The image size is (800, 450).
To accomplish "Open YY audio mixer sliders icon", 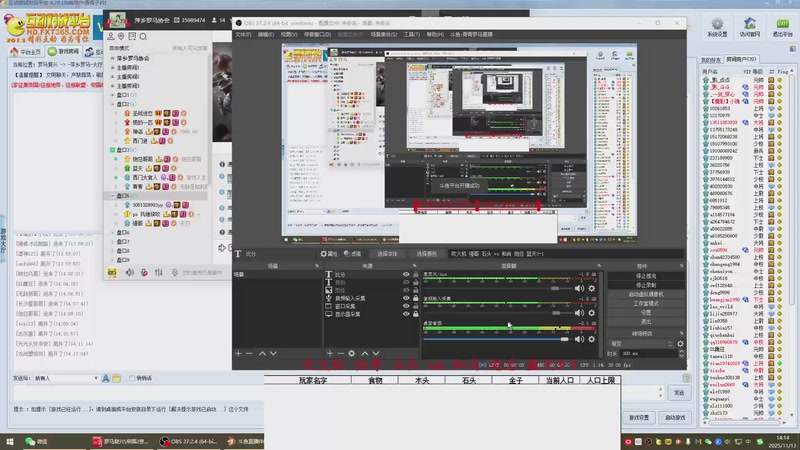I will [159, 273].
